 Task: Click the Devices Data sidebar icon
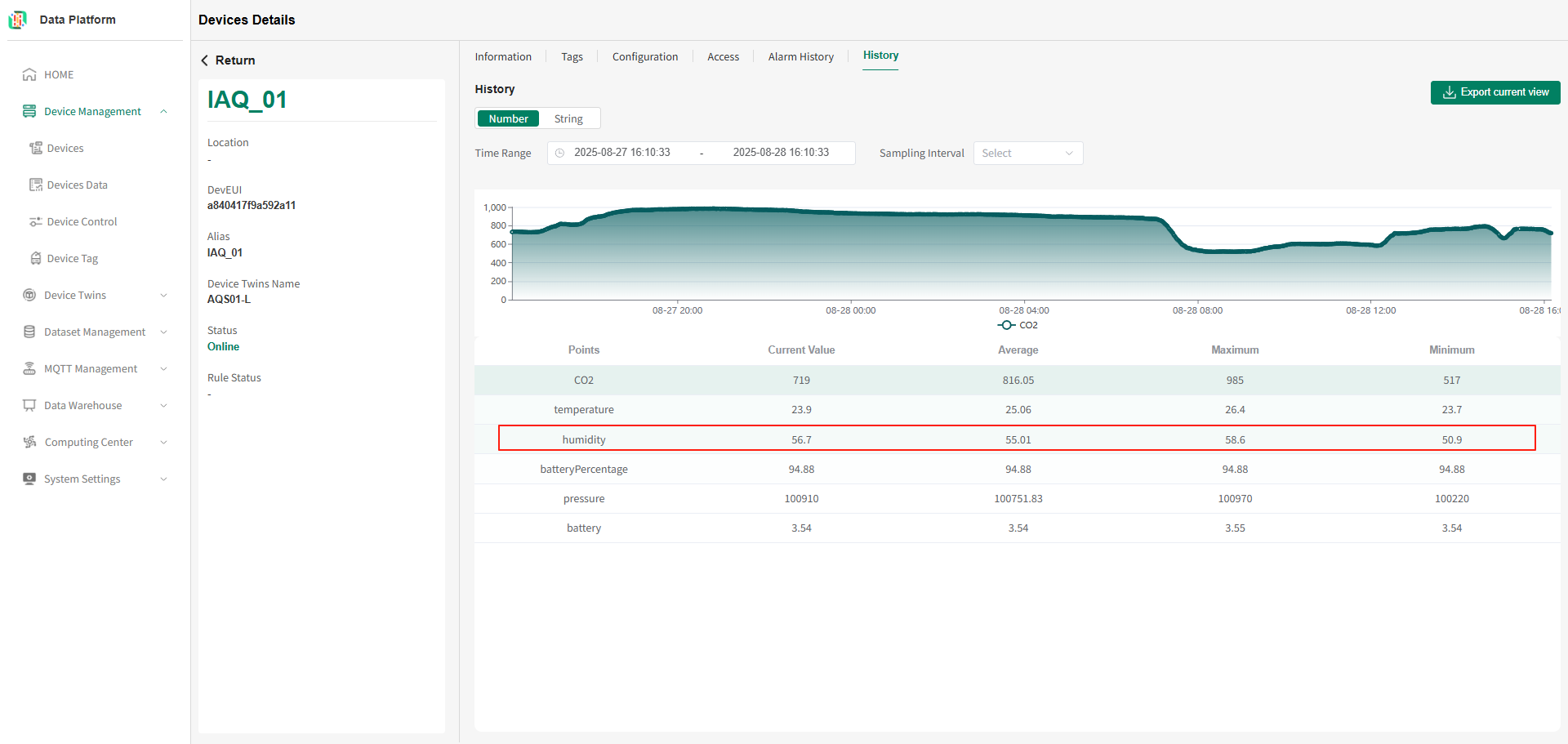tap(36, 185)
